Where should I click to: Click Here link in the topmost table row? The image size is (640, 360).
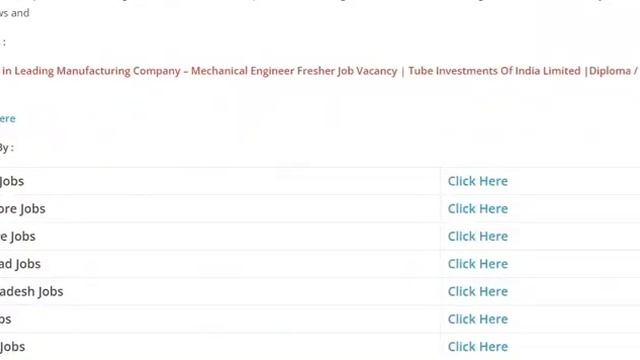click(478, 181)
